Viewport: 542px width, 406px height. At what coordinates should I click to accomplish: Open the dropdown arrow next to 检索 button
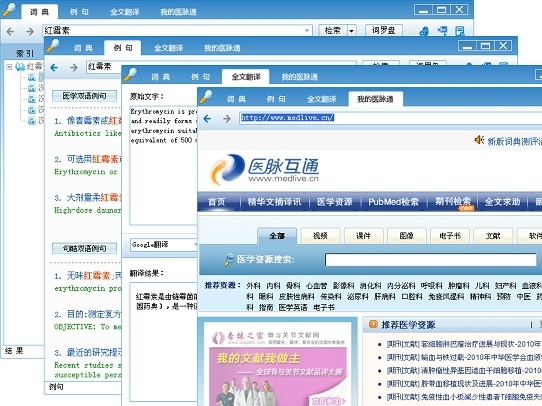(x=352, y=31)
